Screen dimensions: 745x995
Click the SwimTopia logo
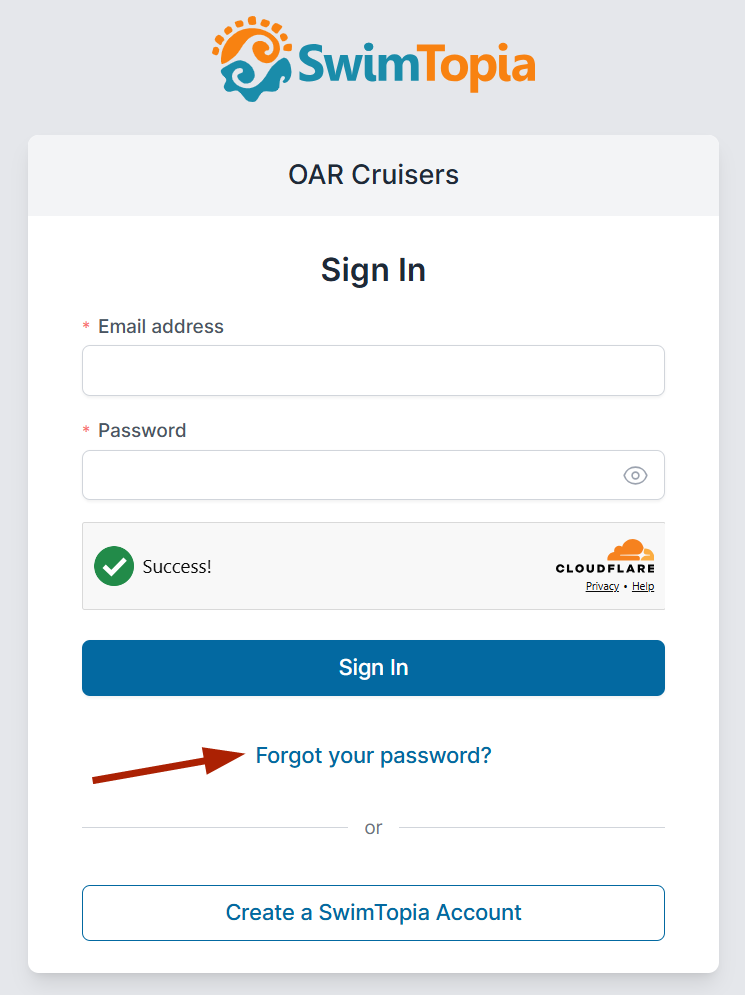pyautogui.click(x=372, y=57)
